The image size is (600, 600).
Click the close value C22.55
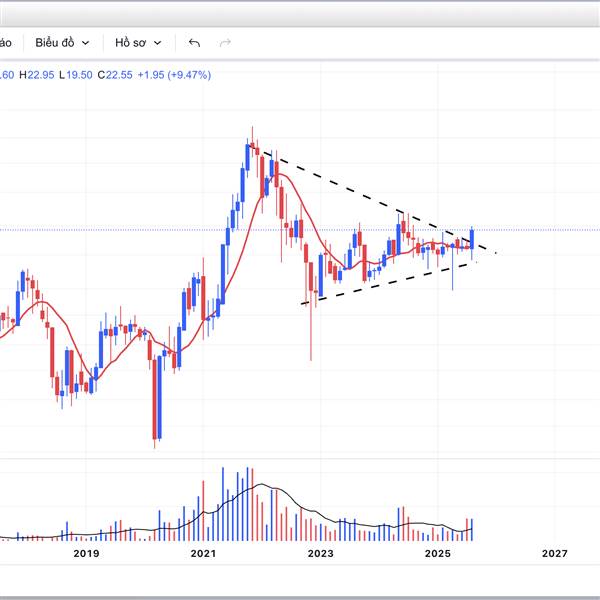point(115,75)
